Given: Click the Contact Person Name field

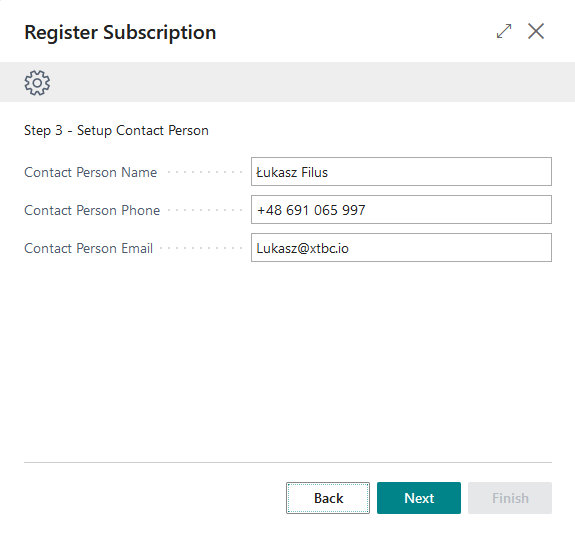Looking at the screenshot, I should click(x=401, y=172).
